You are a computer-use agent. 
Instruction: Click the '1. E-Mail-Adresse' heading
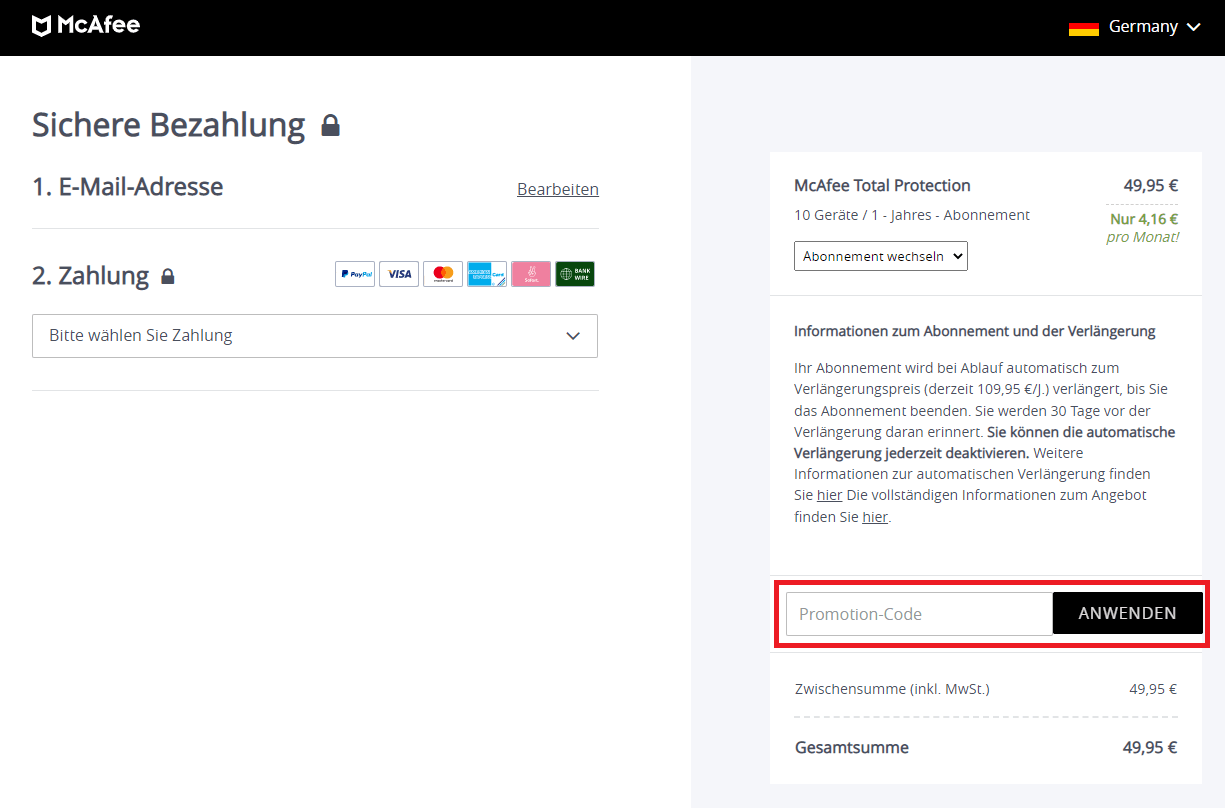tap(128, 187)
